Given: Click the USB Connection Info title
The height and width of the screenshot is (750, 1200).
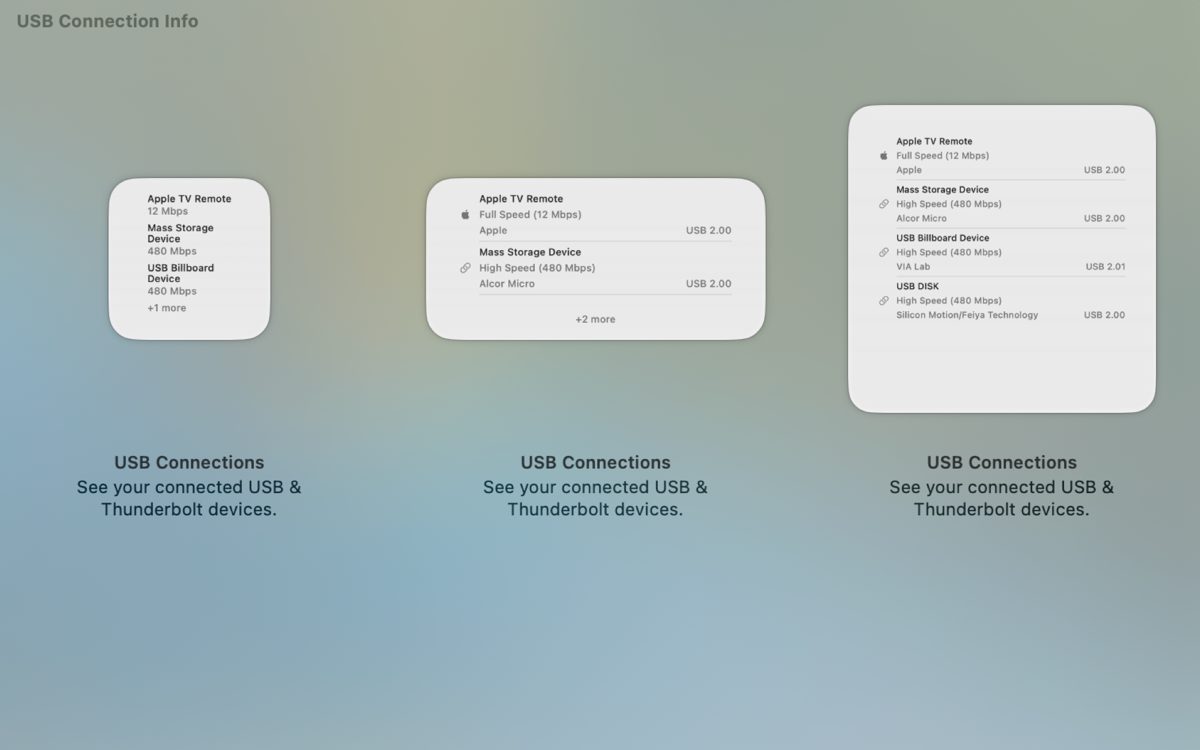Looking at the screenshot, I should (x=107, y=21).
